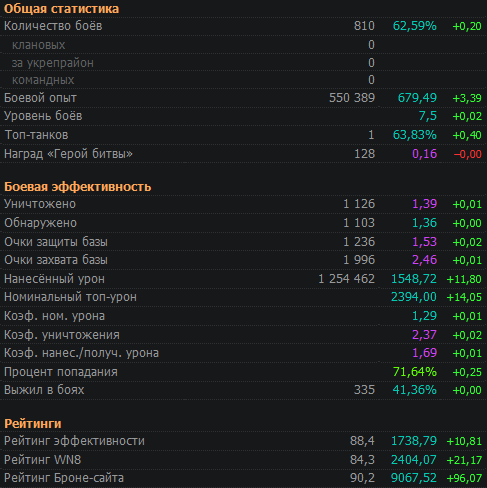Click the "Рейтинг Броне-сайта" delta +96,07

[x=464, y=478]
